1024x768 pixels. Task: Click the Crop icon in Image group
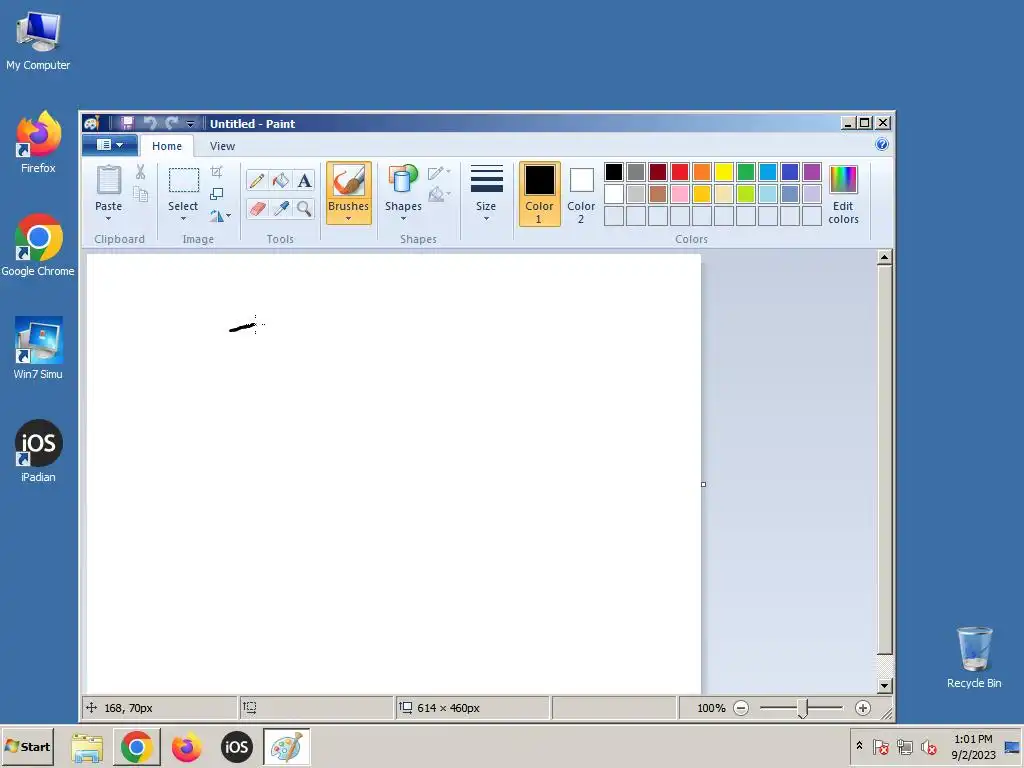click(217, 172)
